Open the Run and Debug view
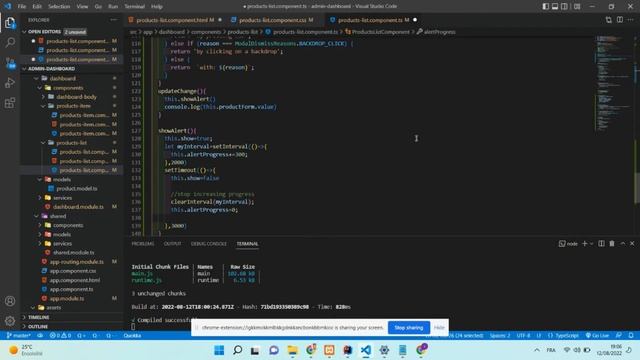 (10, 83)
